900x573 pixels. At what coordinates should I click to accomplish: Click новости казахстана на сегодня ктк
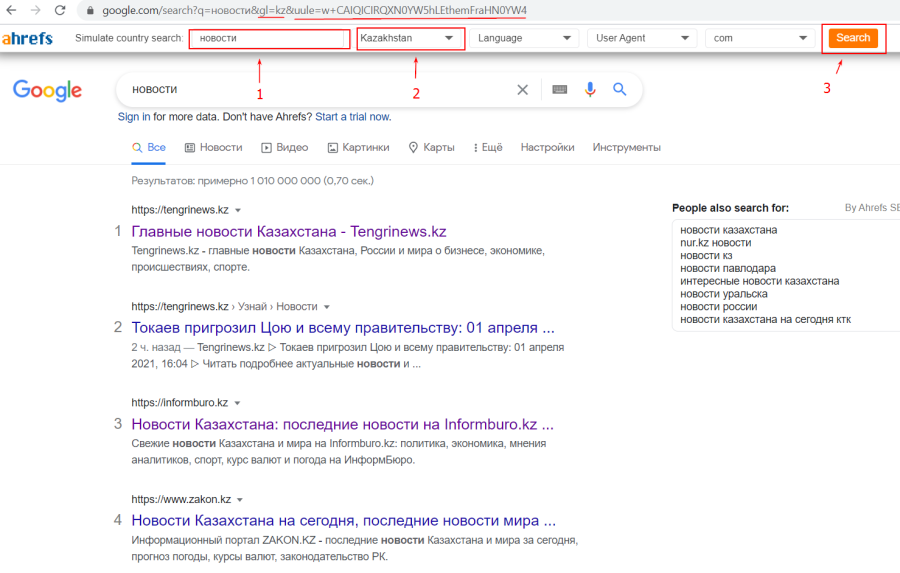click(766, 319)
